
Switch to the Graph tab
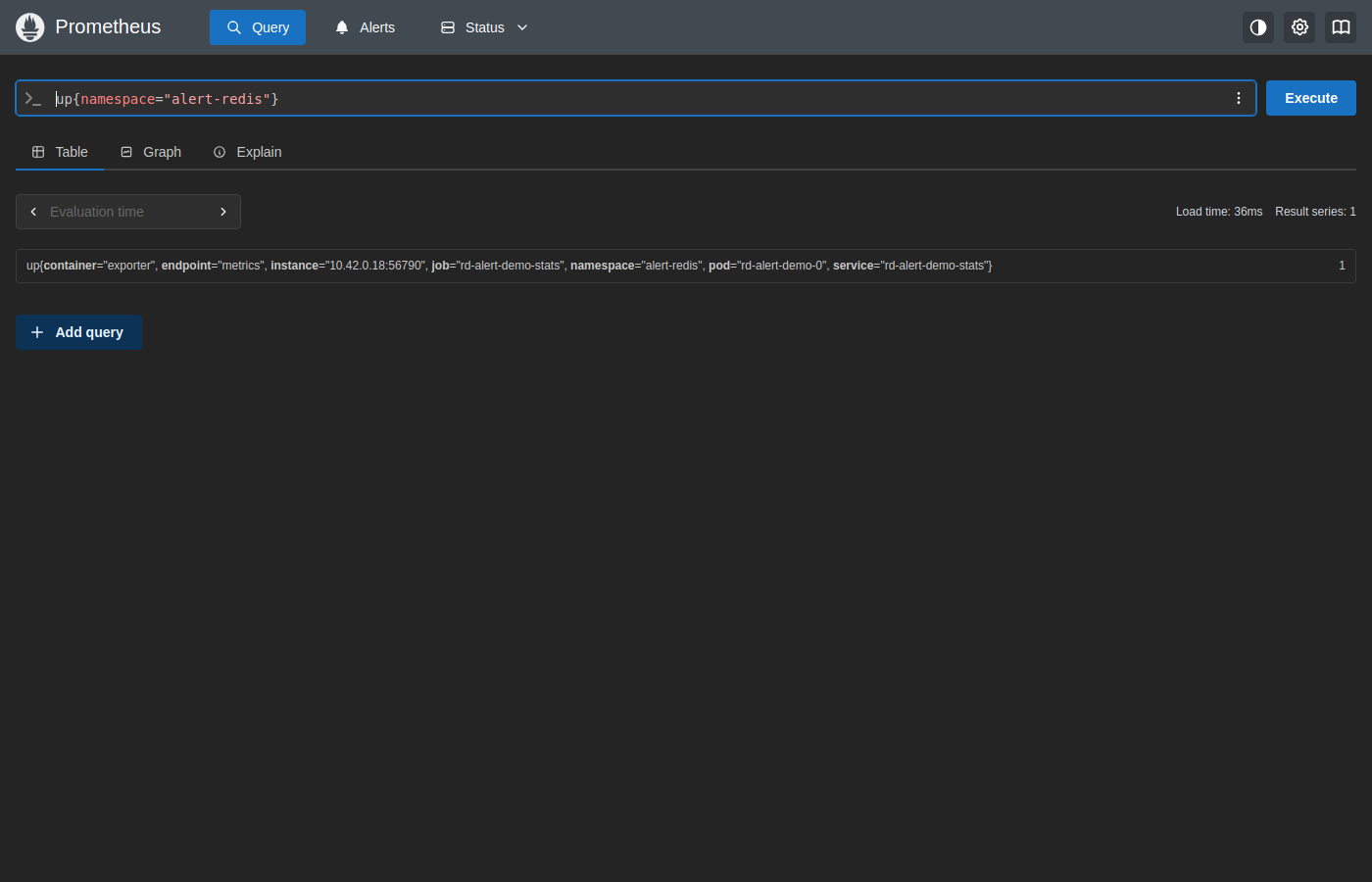151,152
